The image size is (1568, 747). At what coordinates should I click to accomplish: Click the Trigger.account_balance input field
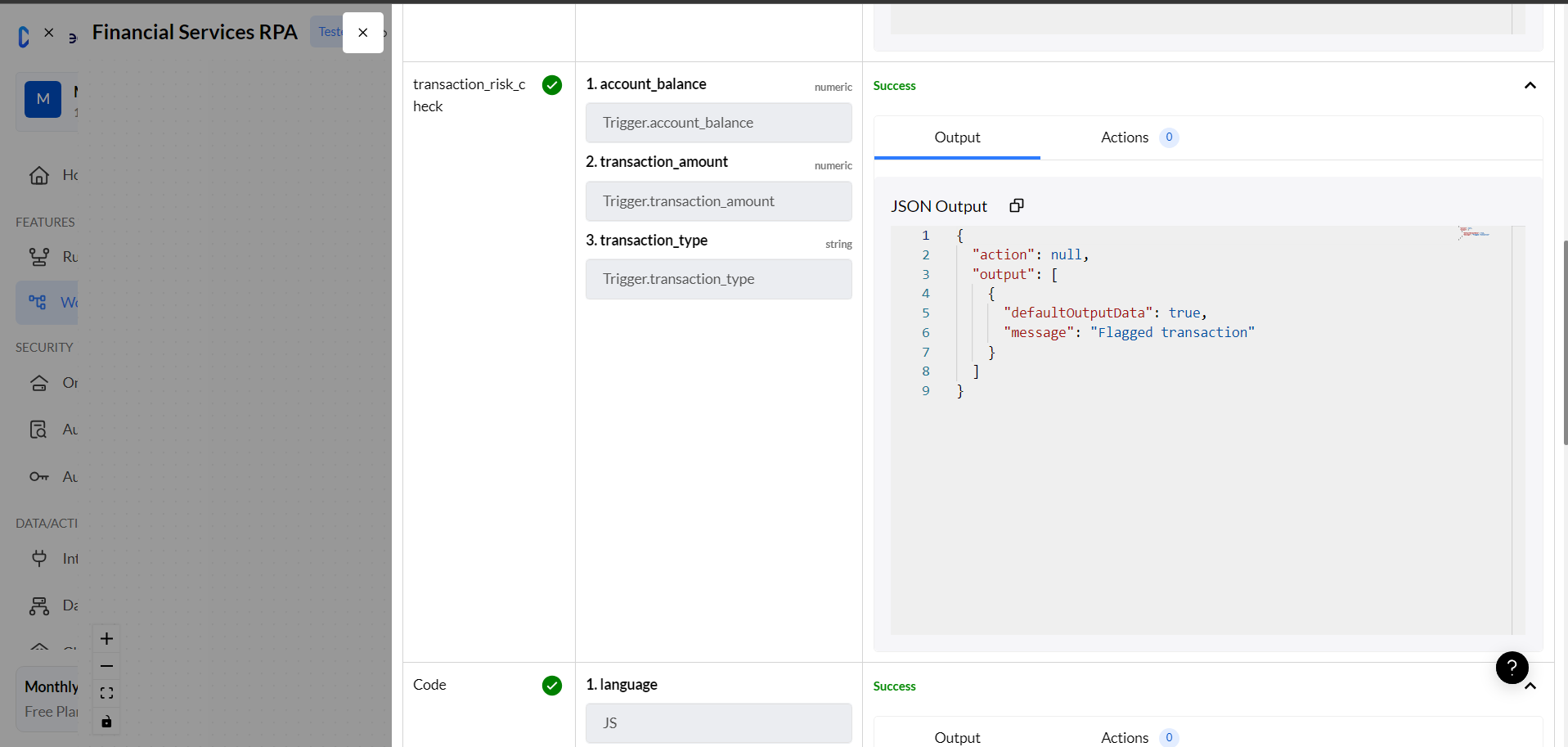pyautogui.click(x=718, y=123)
